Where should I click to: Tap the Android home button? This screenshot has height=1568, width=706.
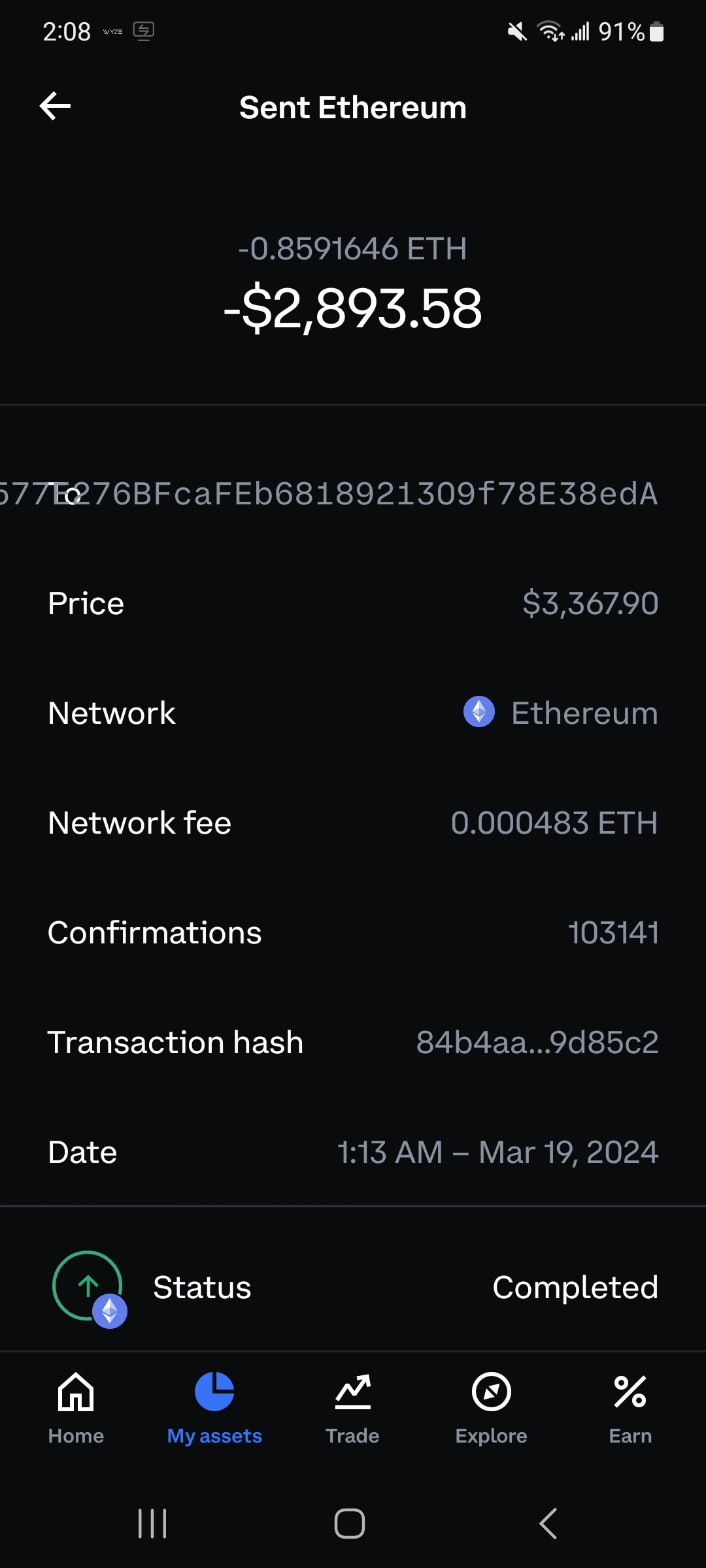pyautogui.click(x=350, y=1524)
